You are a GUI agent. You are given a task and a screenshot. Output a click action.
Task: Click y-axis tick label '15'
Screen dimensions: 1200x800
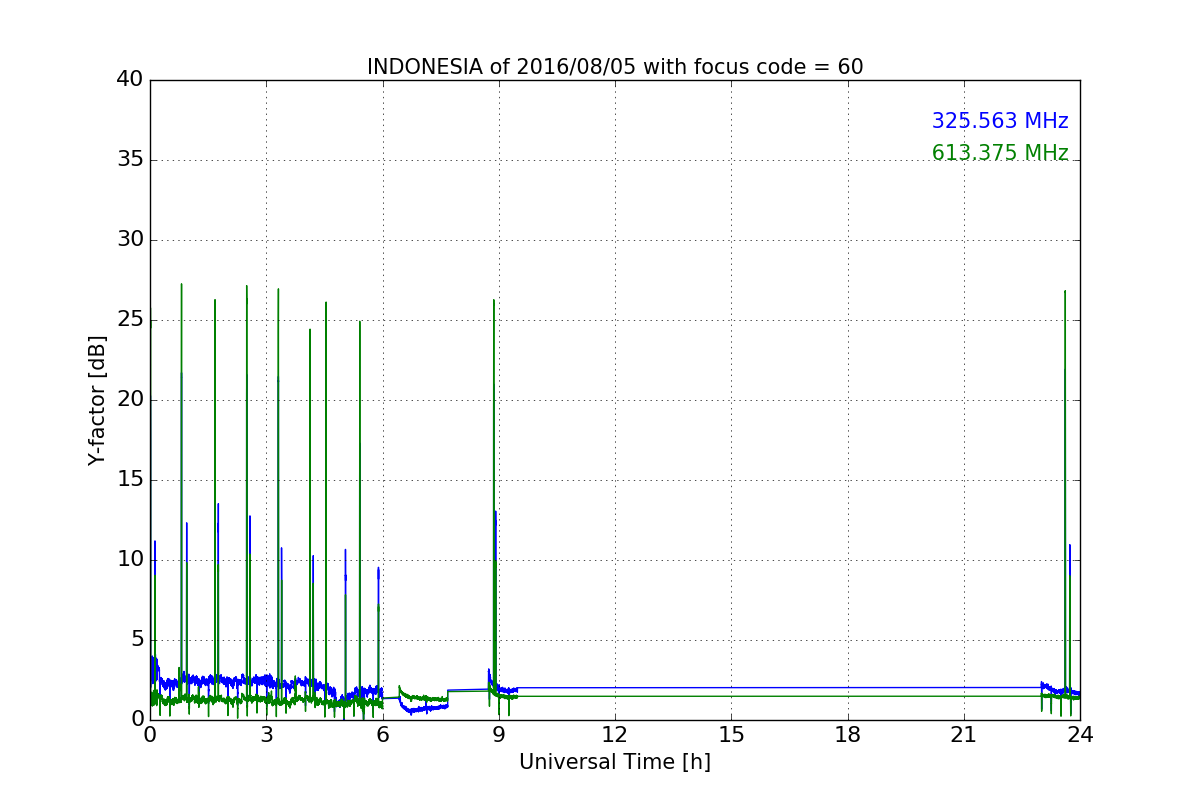pos(130,480)
